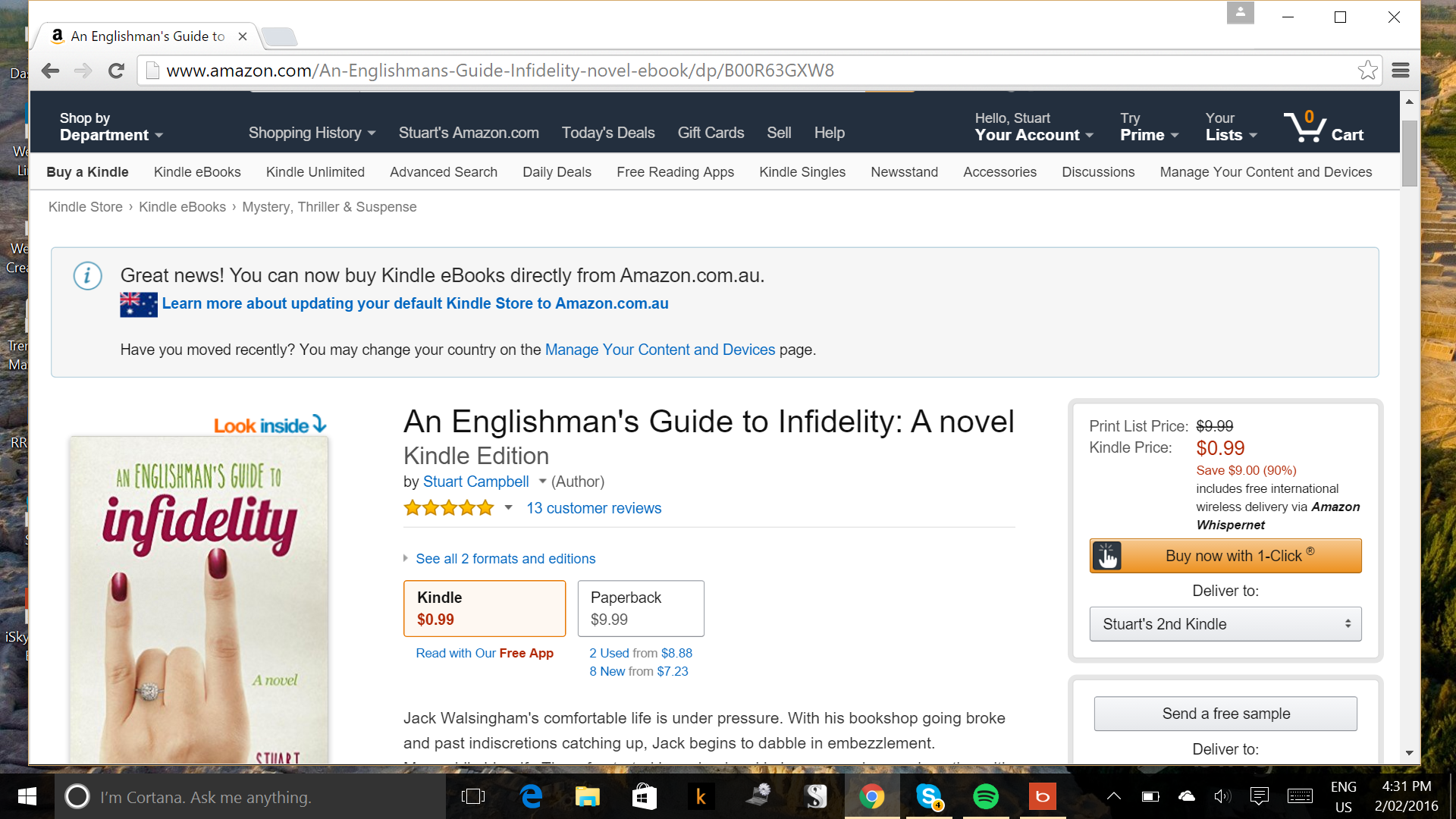The width and height of the screenshot is (1456, 819).
Task: Open the Deliver to Stuart's 2nd Kindle dropdown
Action: click(1225, 624)
